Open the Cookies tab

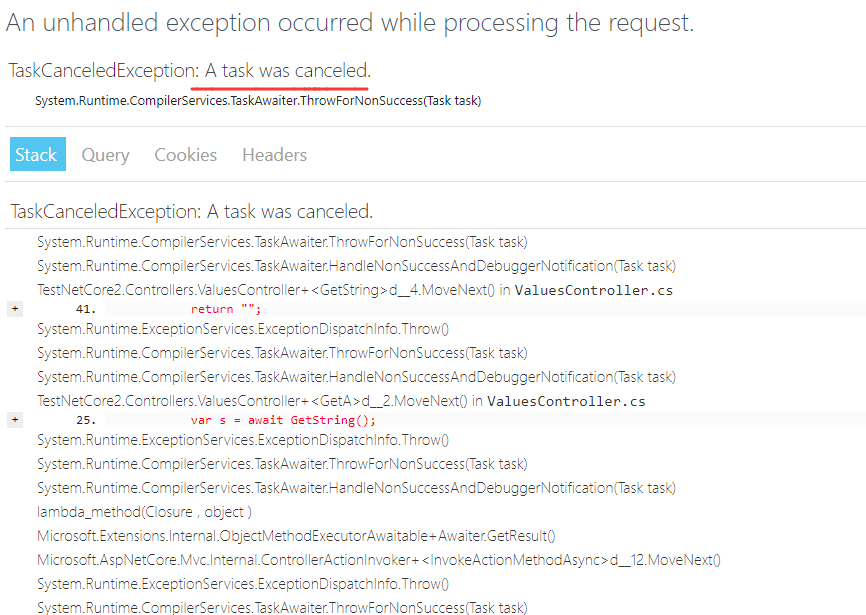tap(185, 155)
